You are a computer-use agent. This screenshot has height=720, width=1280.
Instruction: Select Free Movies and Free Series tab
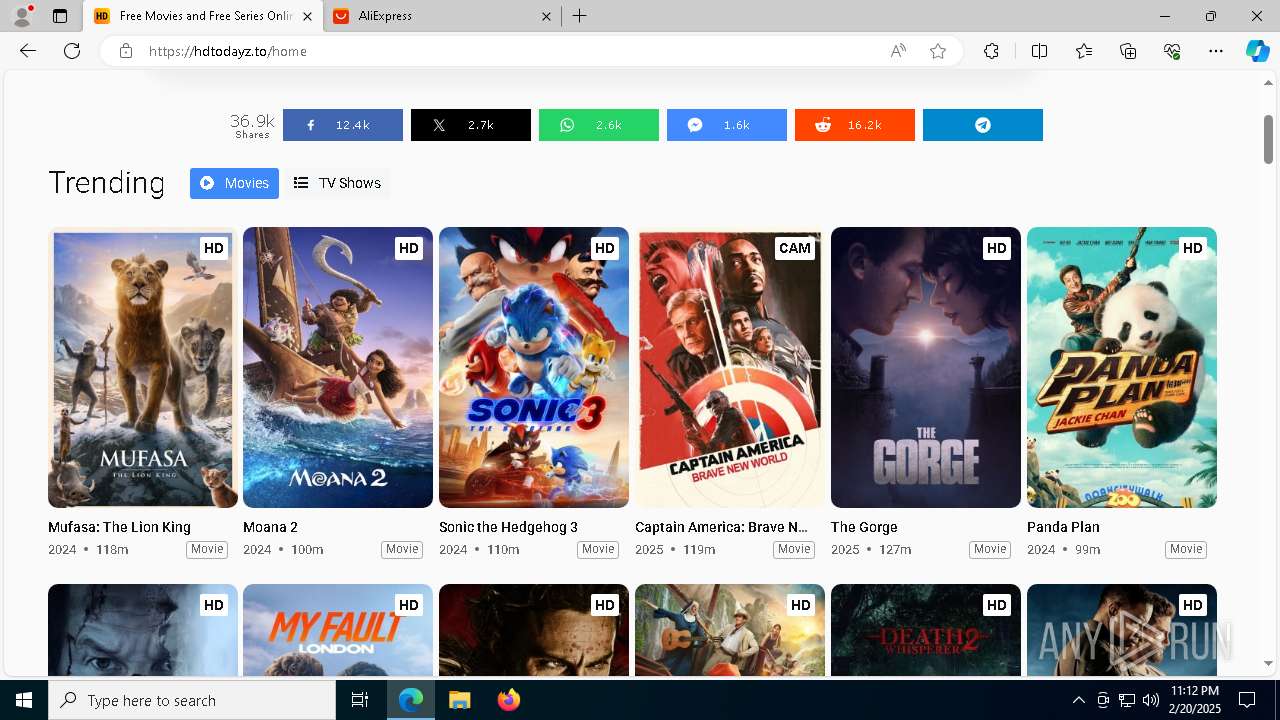tap(203, 16)
